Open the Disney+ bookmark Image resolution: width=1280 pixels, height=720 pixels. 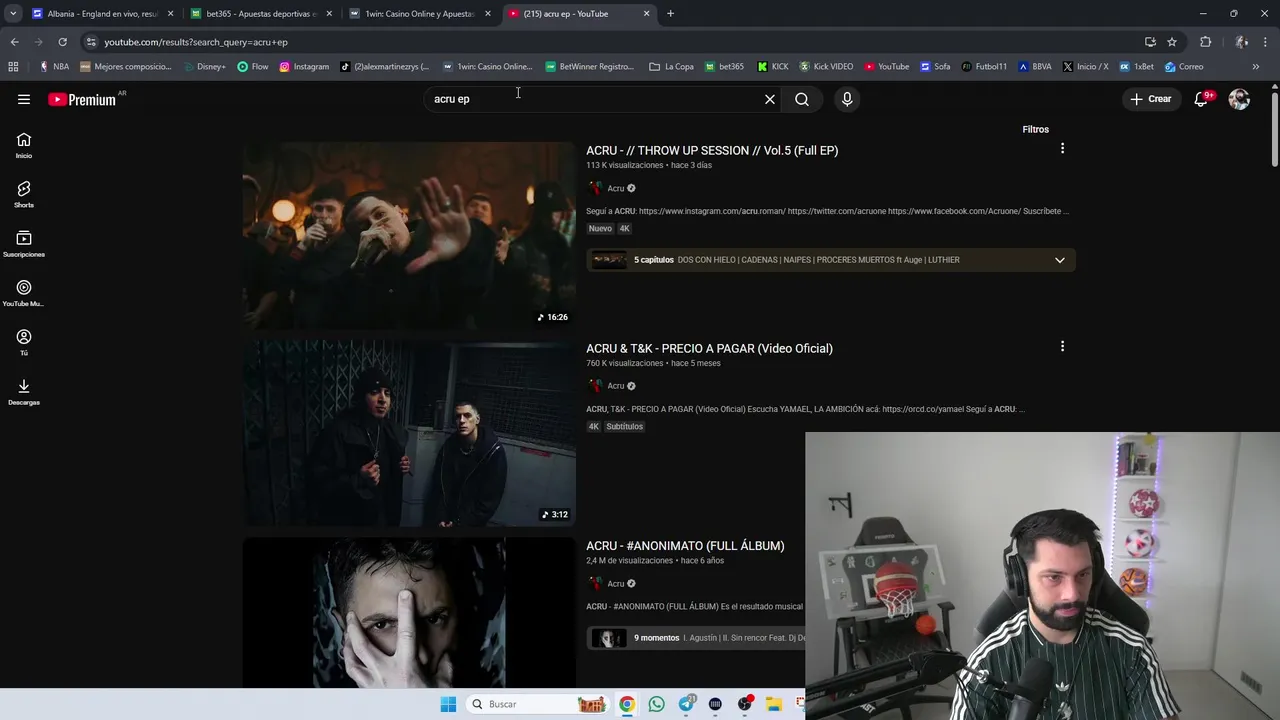[x=204, y=67]
